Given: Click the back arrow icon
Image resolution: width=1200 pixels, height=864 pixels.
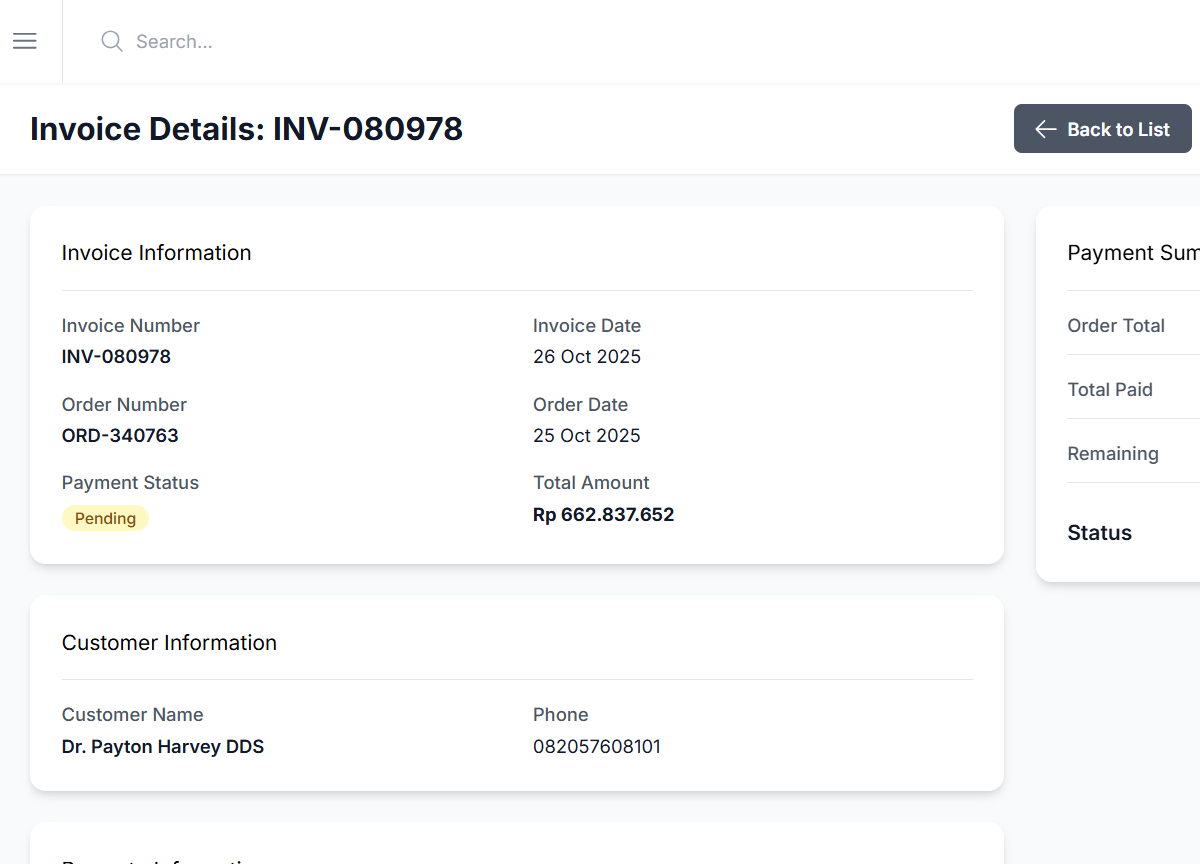Looking at the screenshot, I should [x=1046, y=129].
